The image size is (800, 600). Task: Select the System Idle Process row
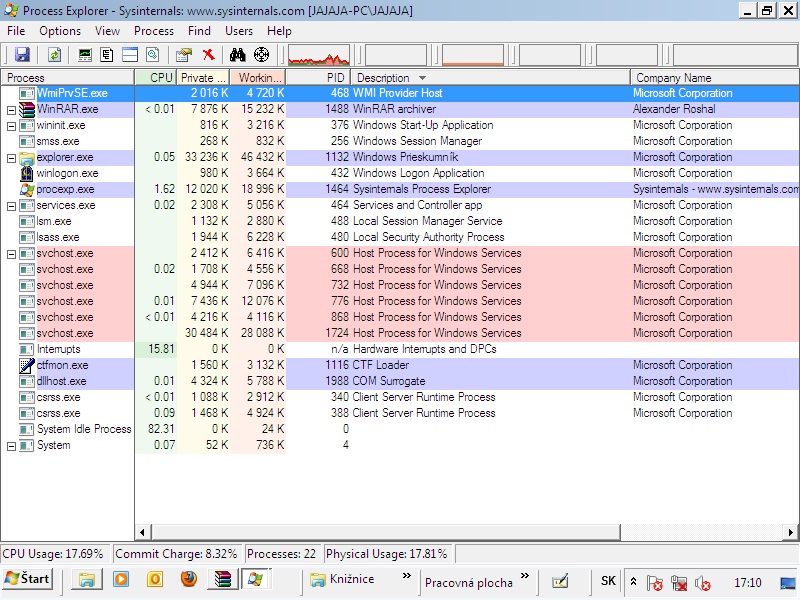400,429
